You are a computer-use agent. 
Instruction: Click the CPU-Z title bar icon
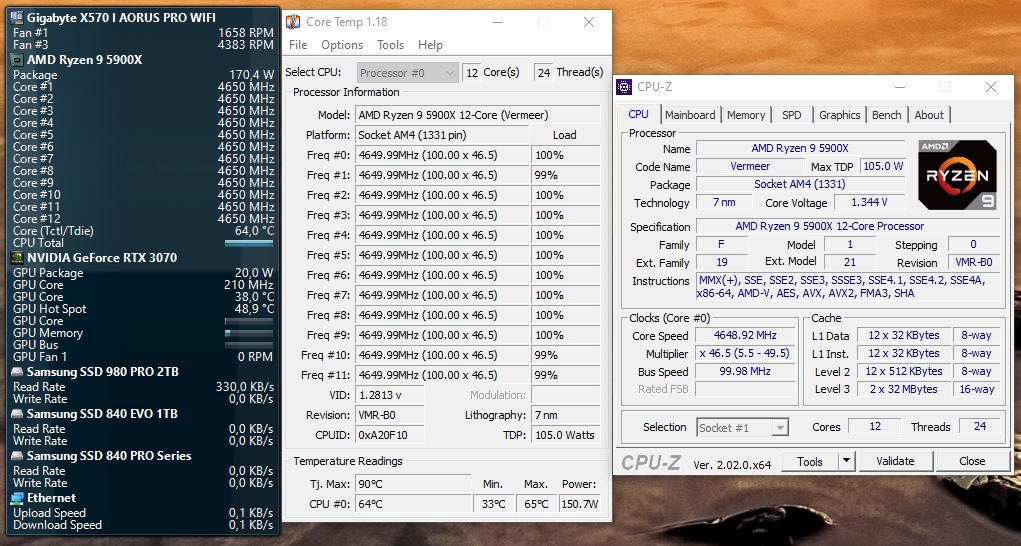(624, 87)
